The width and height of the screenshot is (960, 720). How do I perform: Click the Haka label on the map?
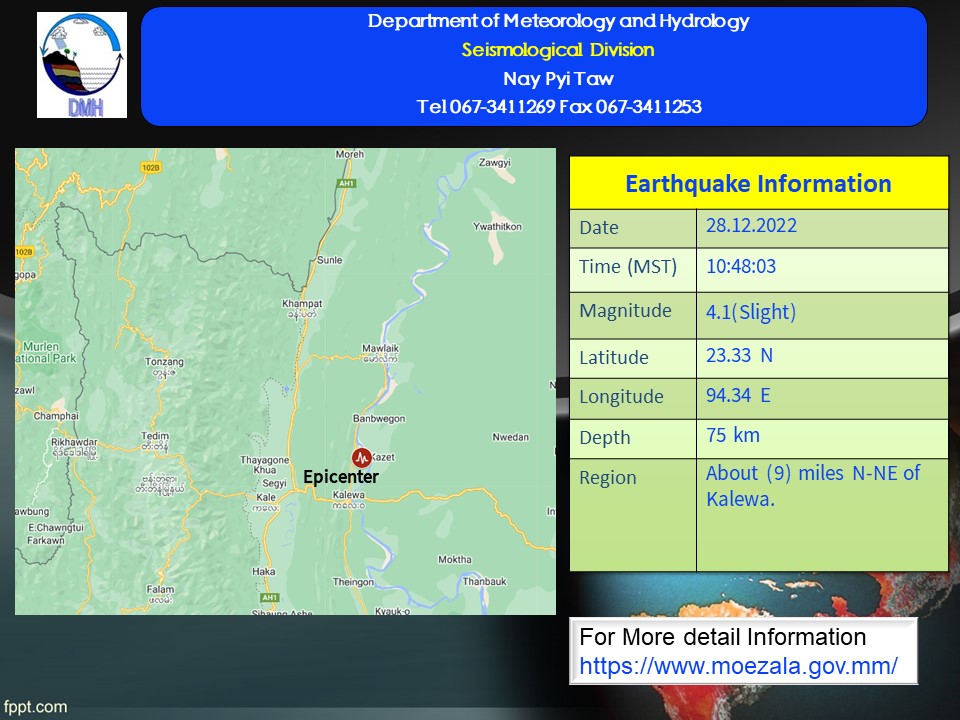pyautogui.click(x=263, y=572)
